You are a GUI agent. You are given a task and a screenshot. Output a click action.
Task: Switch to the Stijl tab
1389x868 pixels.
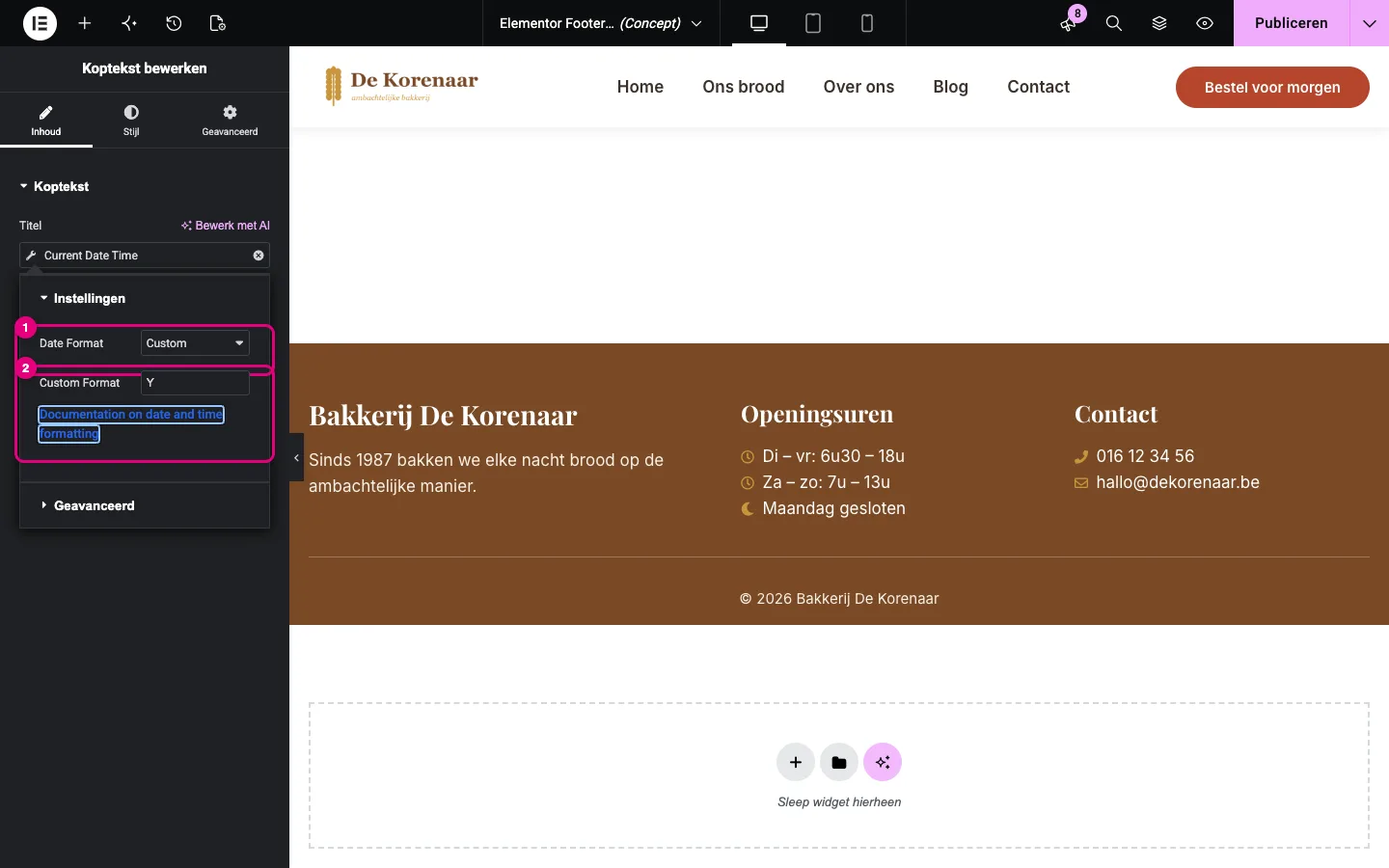pyautogui.click(x=131, y=121)
